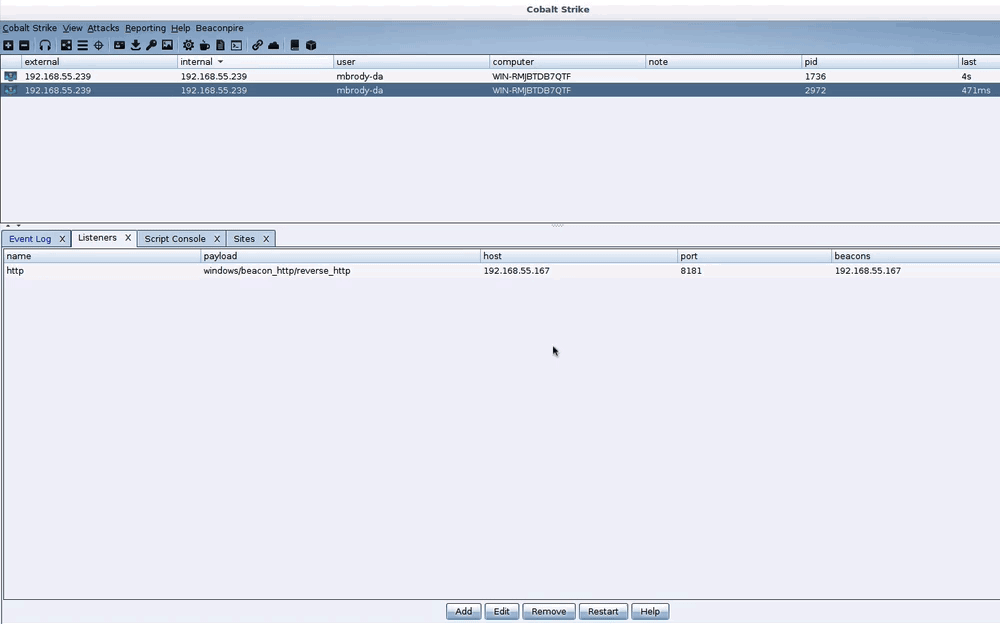Viewport: 1000px width, 624px height.
Task: Switch to Pivot Graph view icon
Action: point(66,45)
